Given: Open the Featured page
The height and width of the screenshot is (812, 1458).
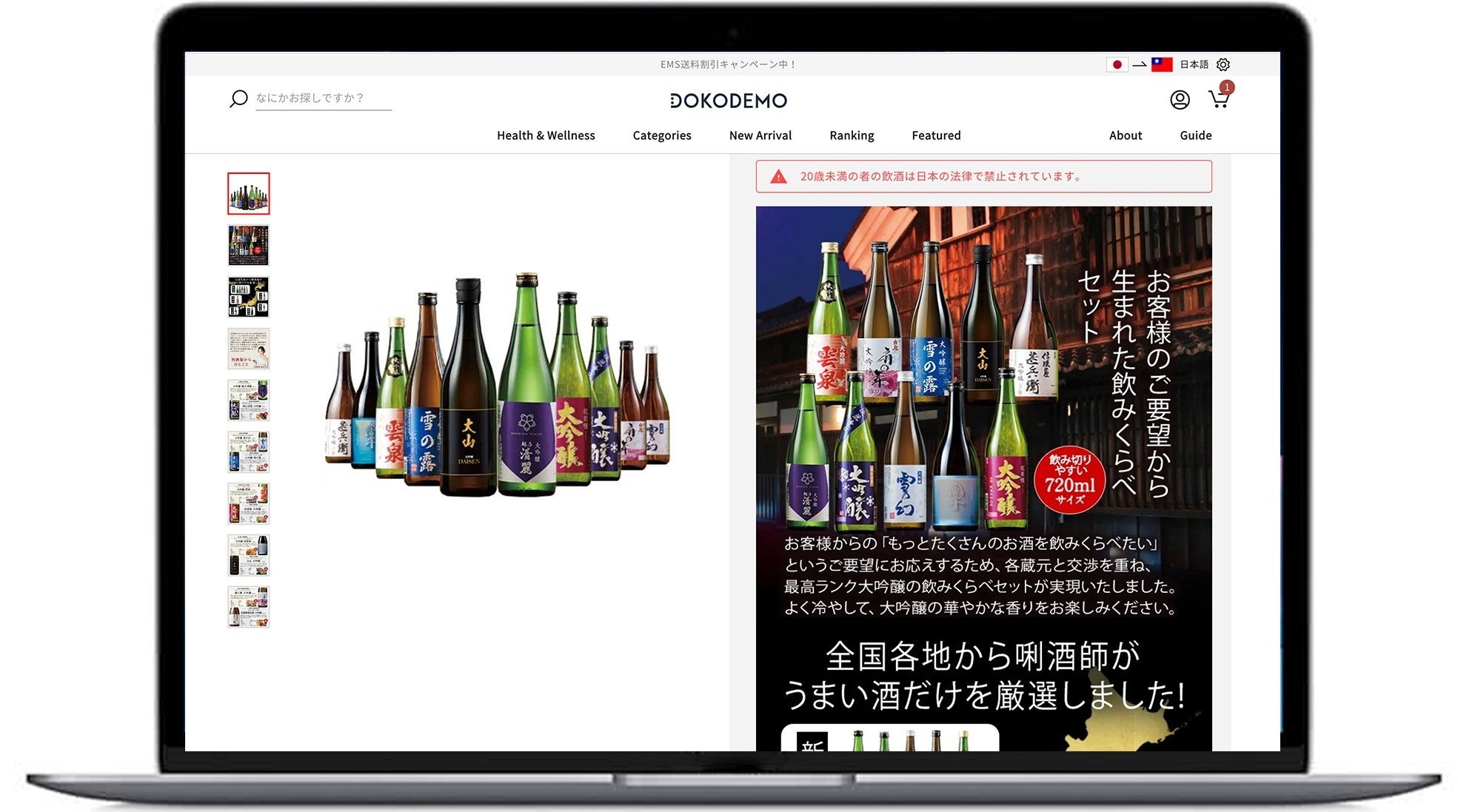Looking at the screenshot, I should click(936, 135).
